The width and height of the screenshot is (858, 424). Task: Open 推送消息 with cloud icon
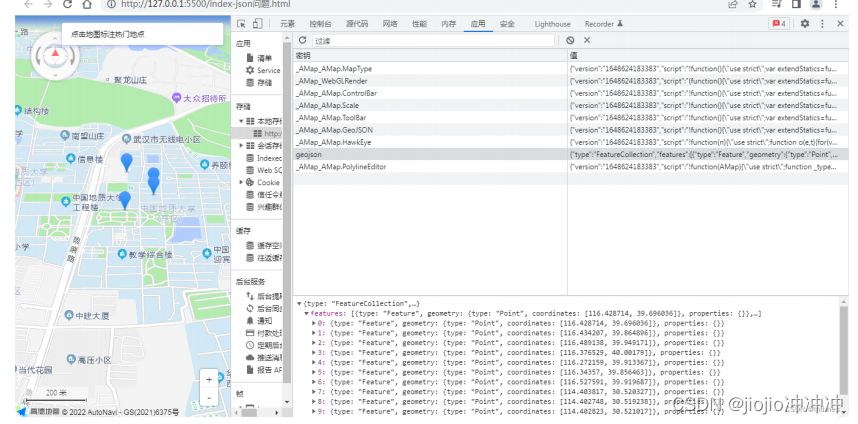pos(263,357)
